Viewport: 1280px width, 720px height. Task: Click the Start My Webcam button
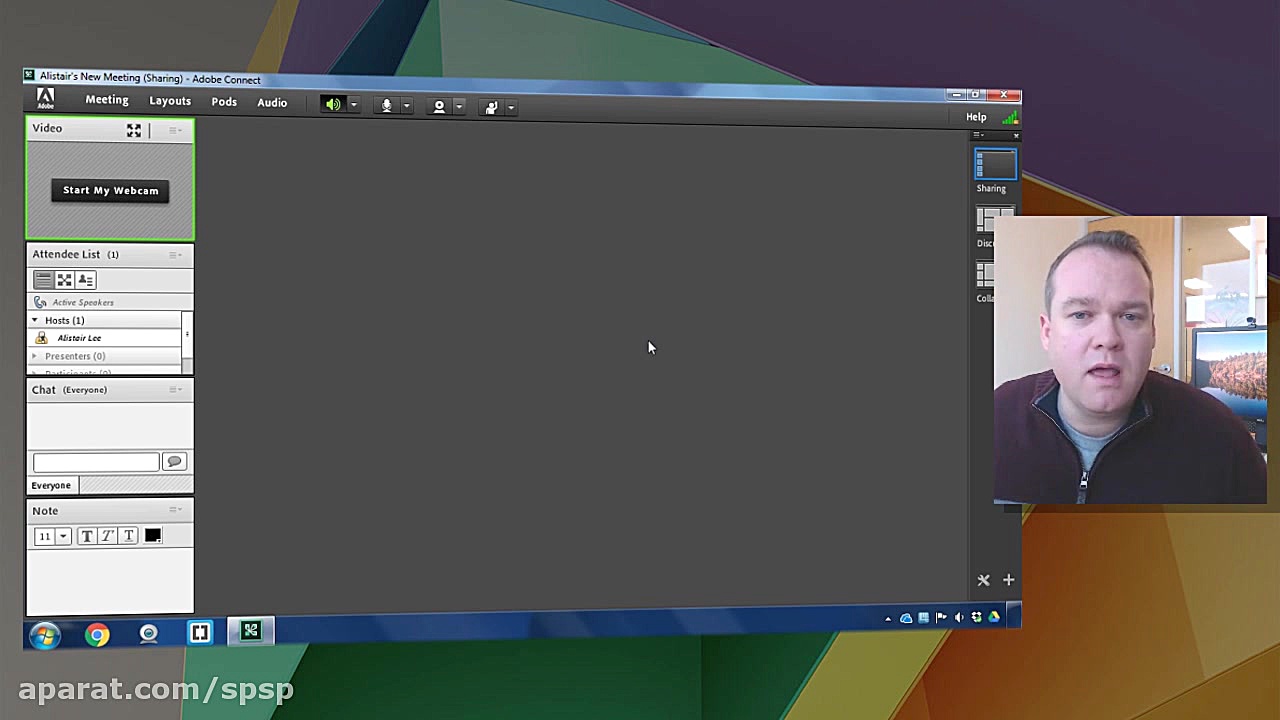tap(110, 190)
